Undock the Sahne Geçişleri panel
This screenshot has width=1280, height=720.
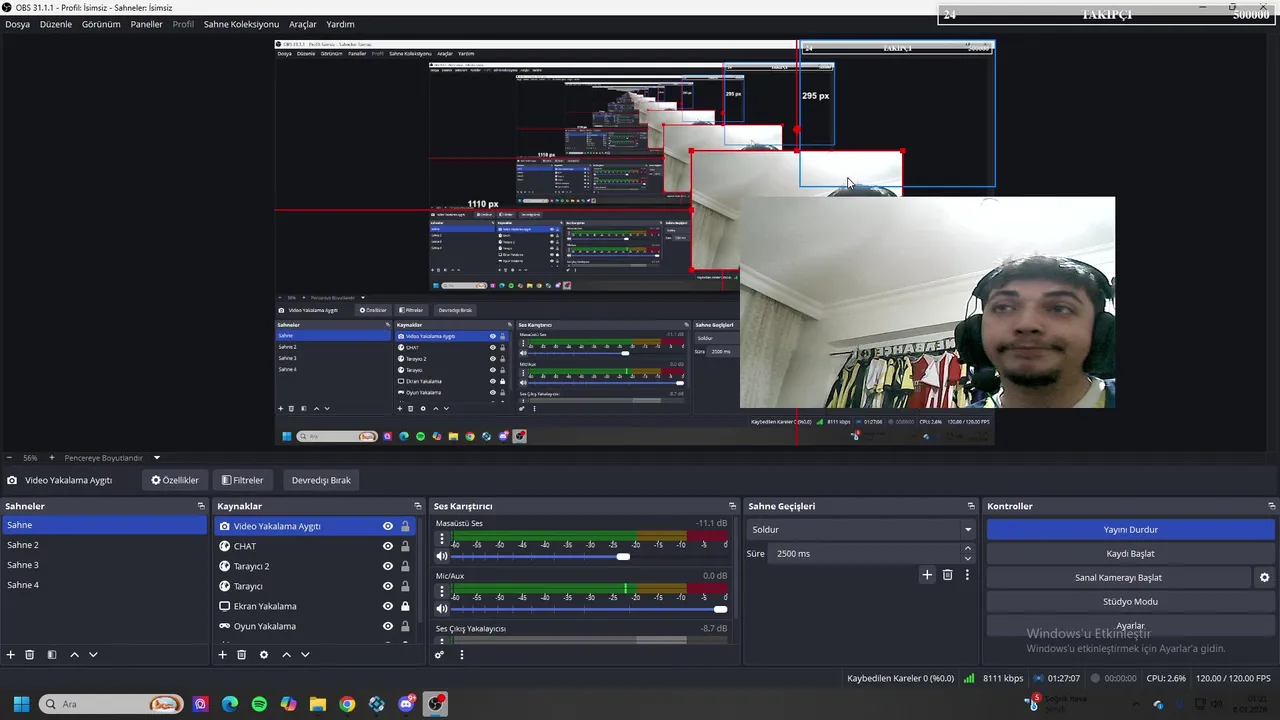[x=971, y=506]
